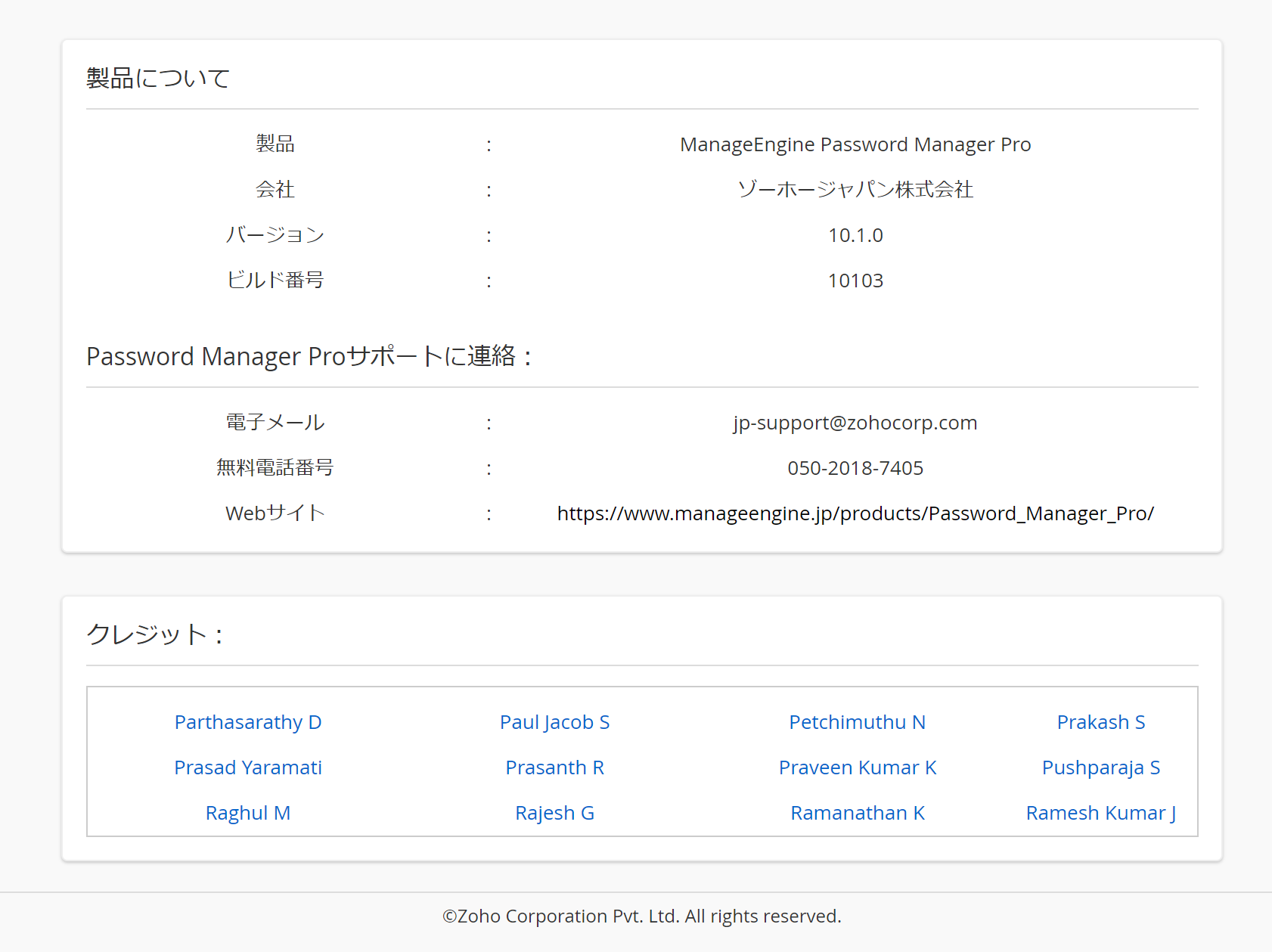1272x952 pixels.
Task: Click the 会社 row label
Action: pyautogui.click(x=275, y=189)
